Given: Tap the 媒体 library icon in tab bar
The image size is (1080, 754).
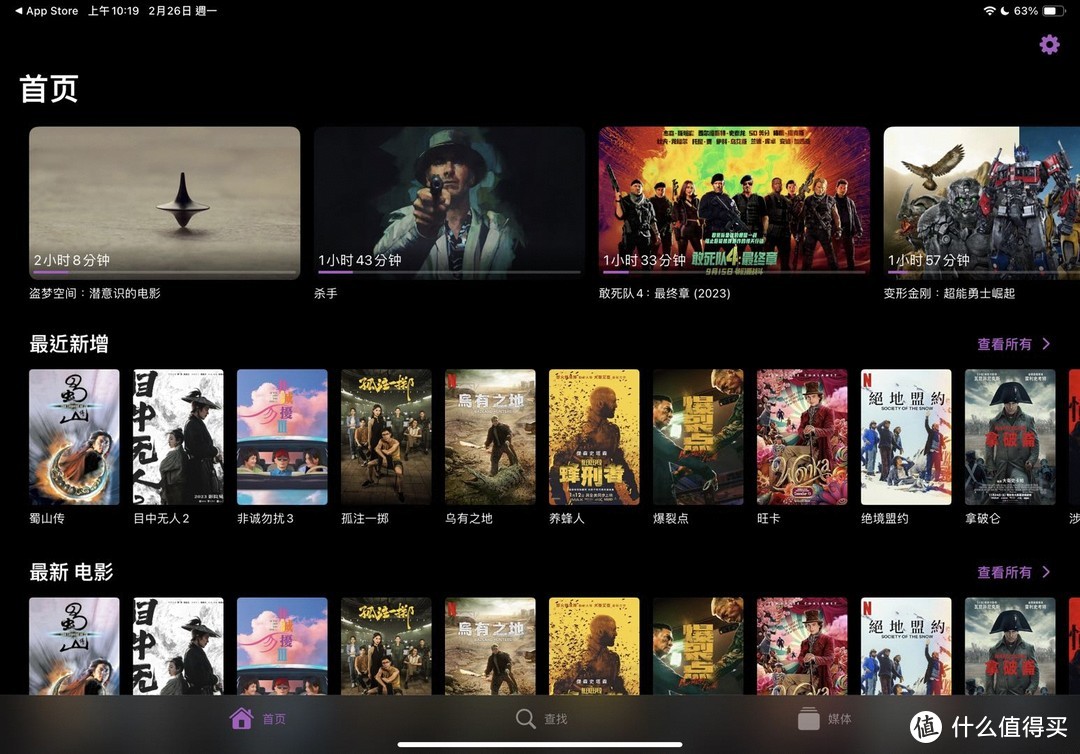Looking at the screenshot, I should point(809,718).
